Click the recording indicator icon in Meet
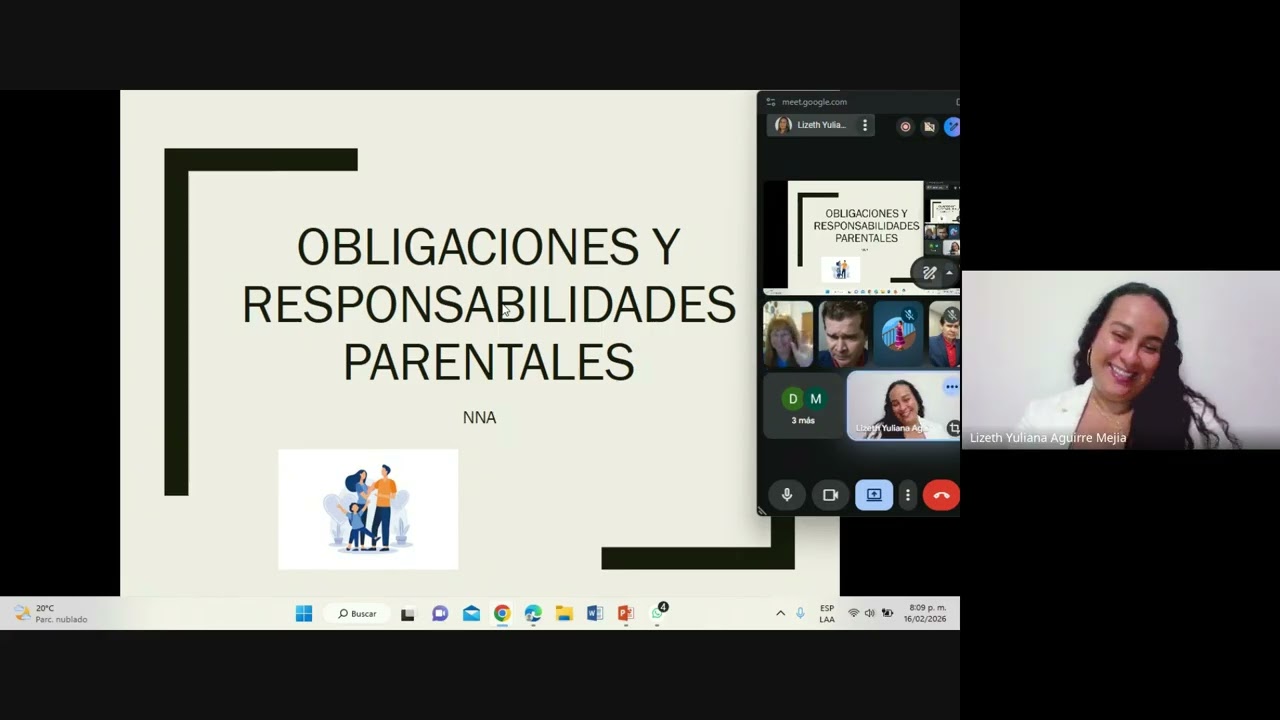The height and width of the screenshot is (720, 1280). (905, 127)
